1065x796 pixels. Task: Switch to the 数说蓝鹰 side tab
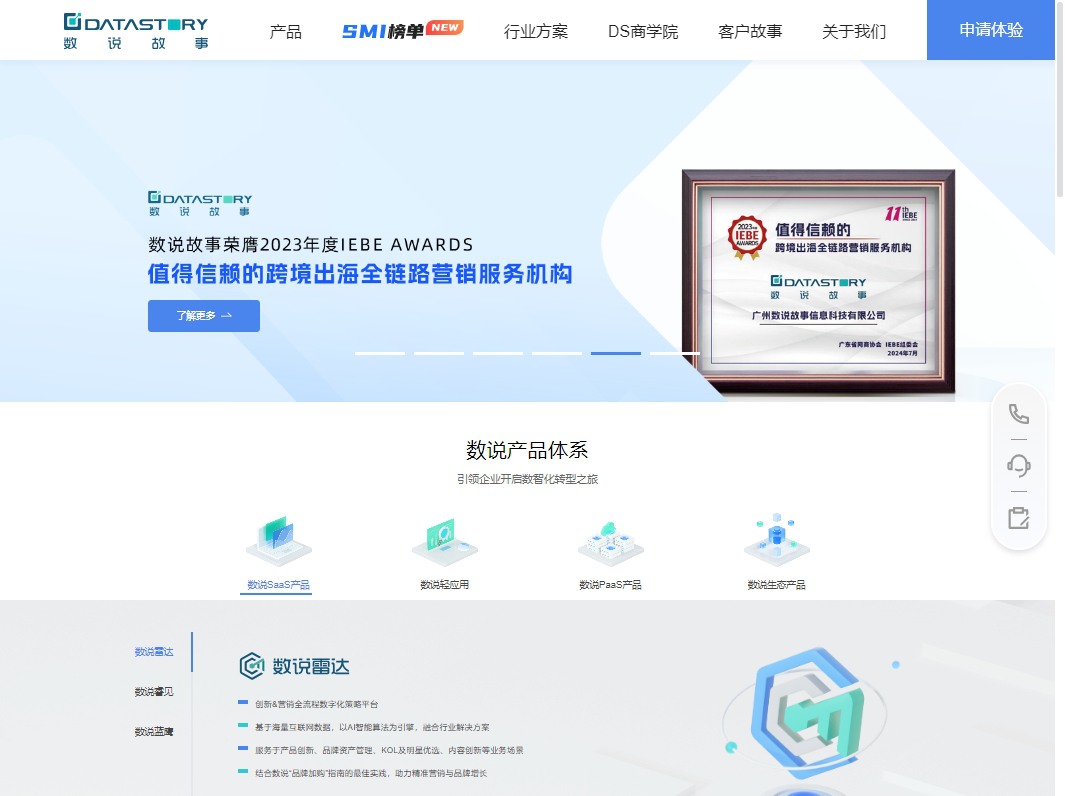pos(154,732)
